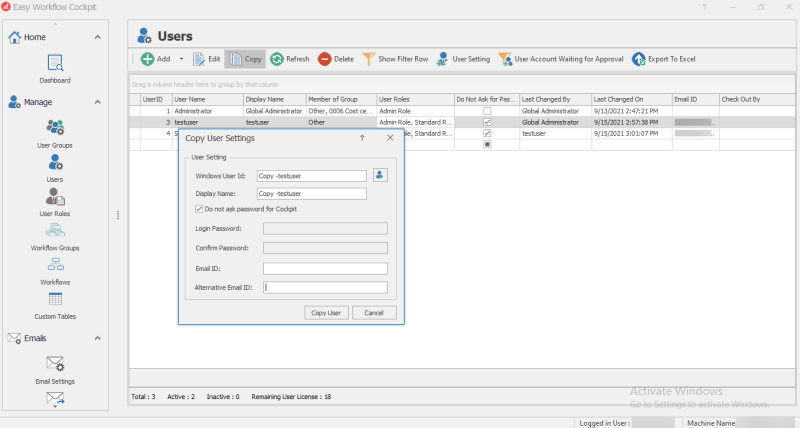
Task: Toggle Administrator's Do Not Ask checkbox
Action: (487, 111)
